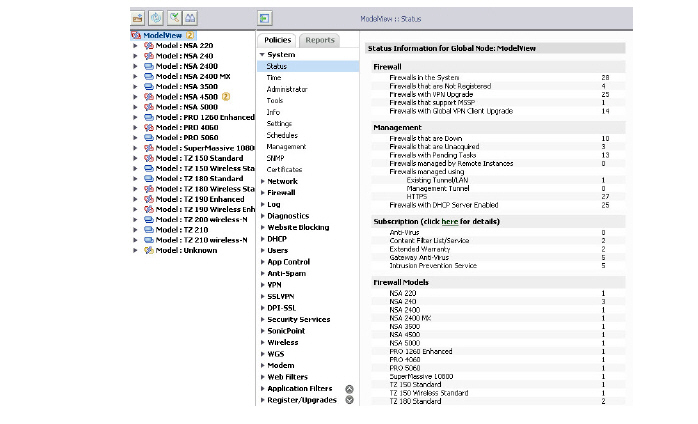
Task: Collapse the System policy section
Action: tap(262, 54)
